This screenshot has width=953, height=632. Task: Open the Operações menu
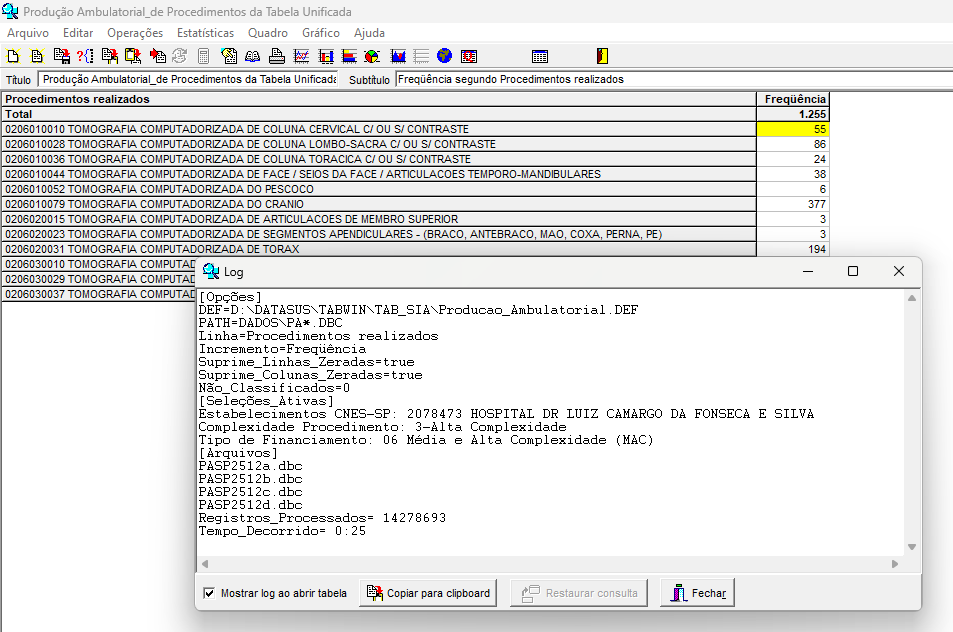(135, 33)
